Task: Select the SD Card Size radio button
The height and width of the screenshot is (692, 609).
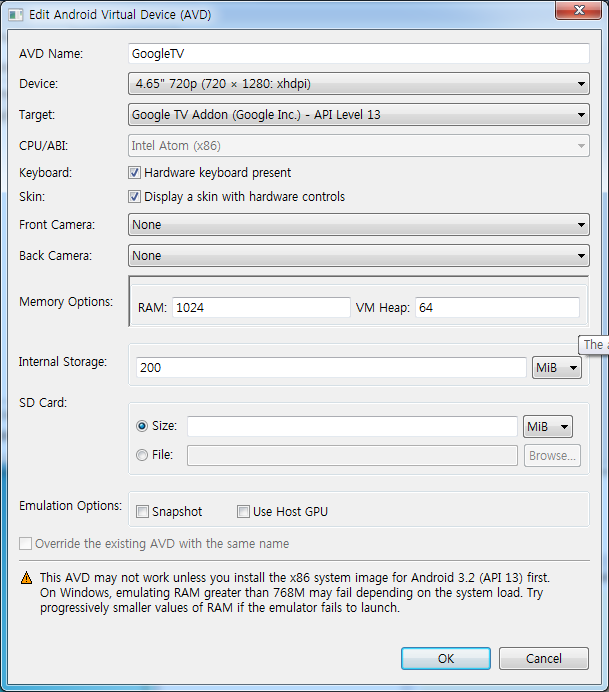Action: [x=142, y=426]
